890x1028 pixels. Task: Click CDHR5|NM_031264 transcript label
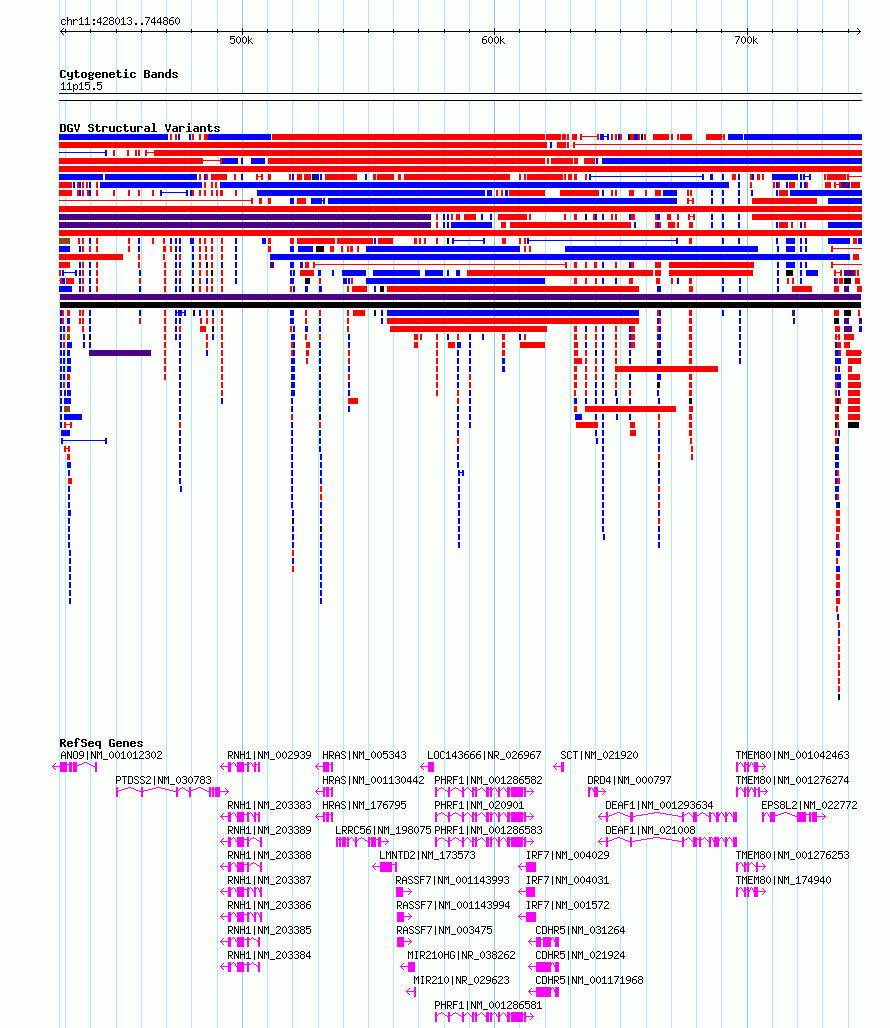click(580, 930)
